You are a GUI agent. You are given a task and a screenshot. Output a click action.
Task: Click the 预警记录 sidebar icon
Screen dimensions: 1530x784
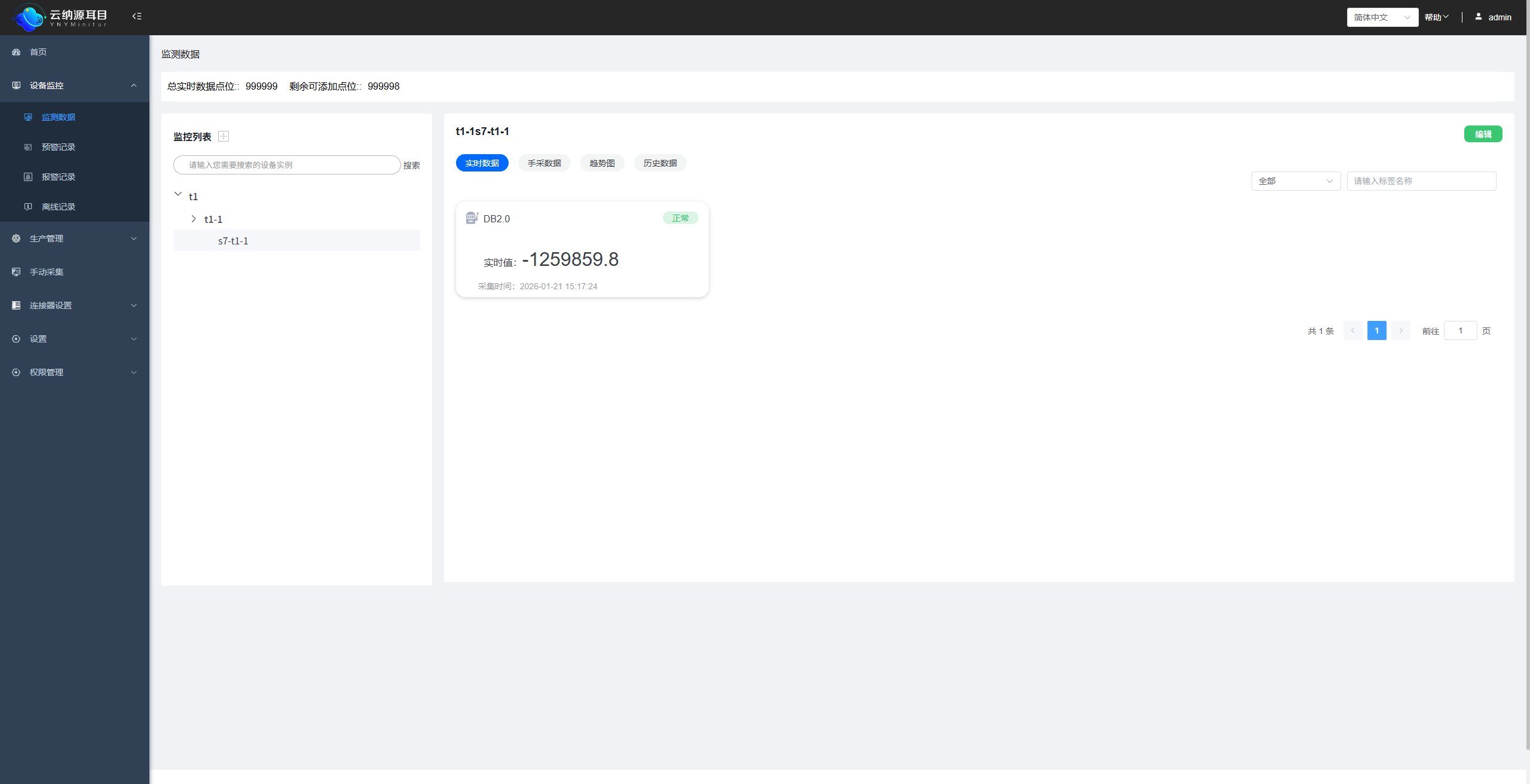[x=28, y=147]
